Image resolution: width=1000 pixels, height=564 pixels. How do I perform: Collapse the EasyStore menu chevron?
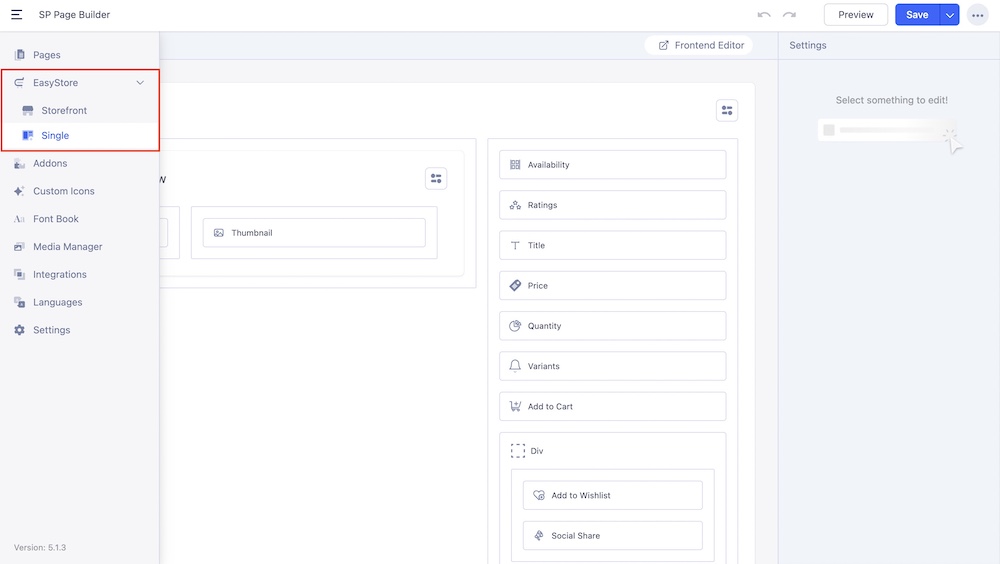(x=140, y=83)
